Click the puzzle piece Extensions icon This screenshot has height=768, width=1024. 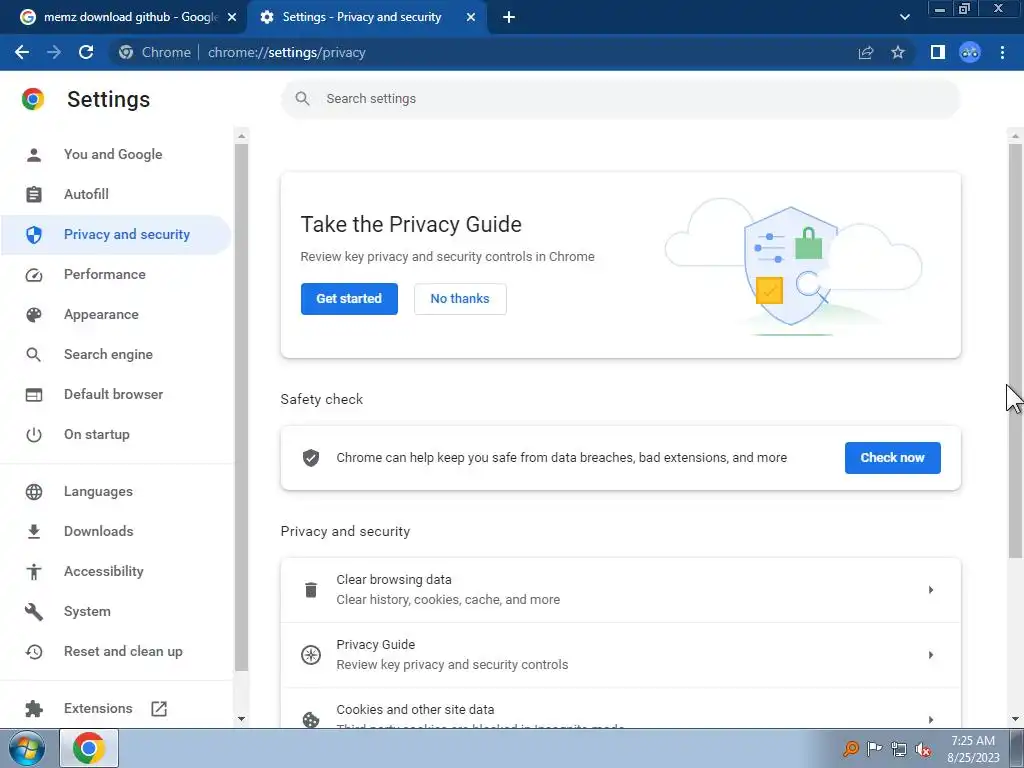[34, 709]
